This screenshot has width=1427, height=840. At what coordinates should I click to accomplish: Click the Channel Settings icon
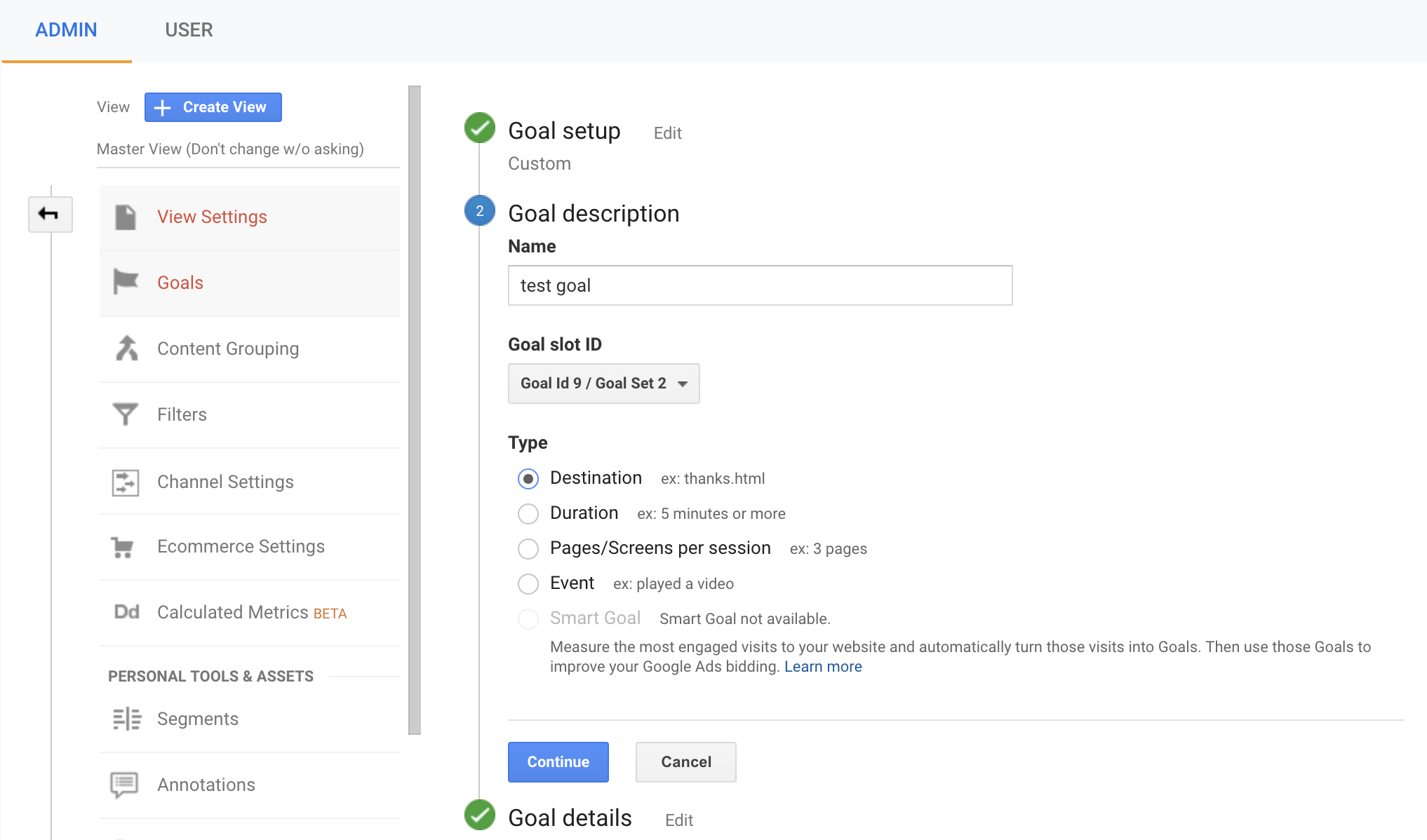(x=126, y=482)
